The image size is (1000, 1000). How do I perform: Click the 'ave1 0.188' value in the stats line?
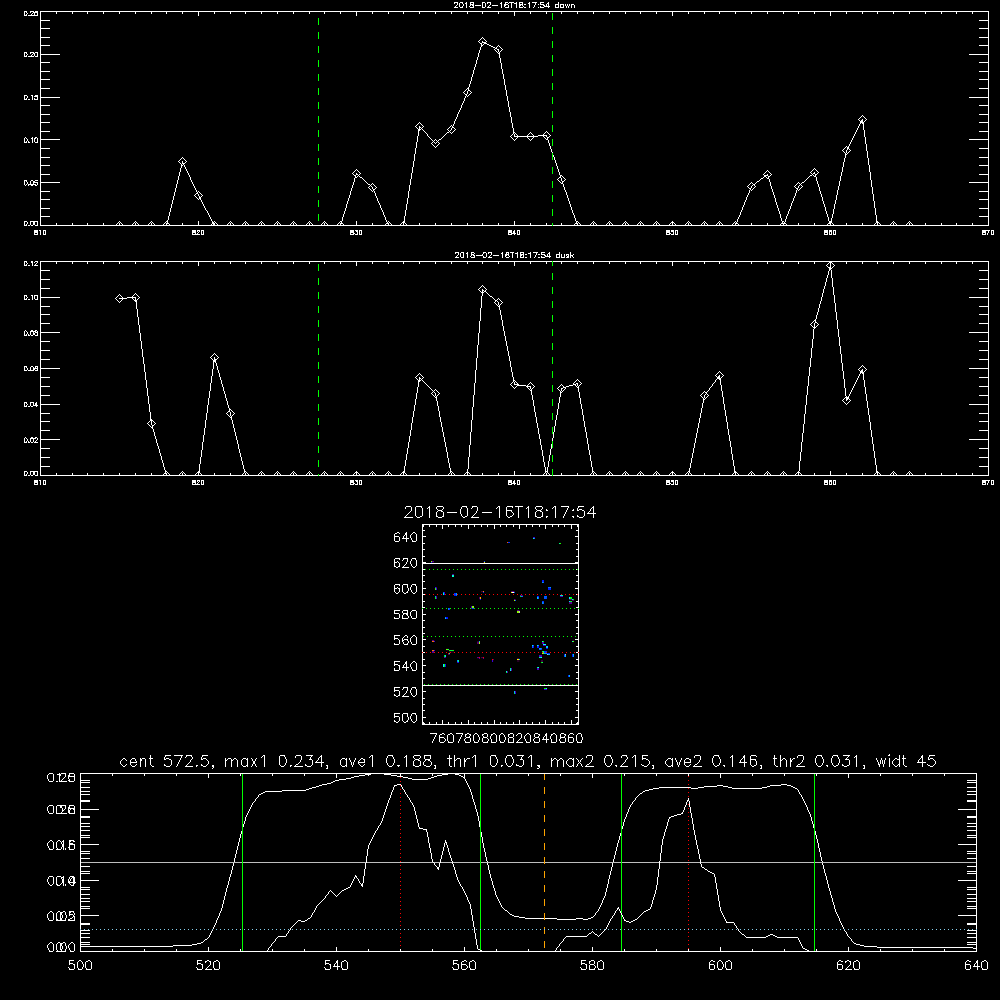[x=388, y=761]
